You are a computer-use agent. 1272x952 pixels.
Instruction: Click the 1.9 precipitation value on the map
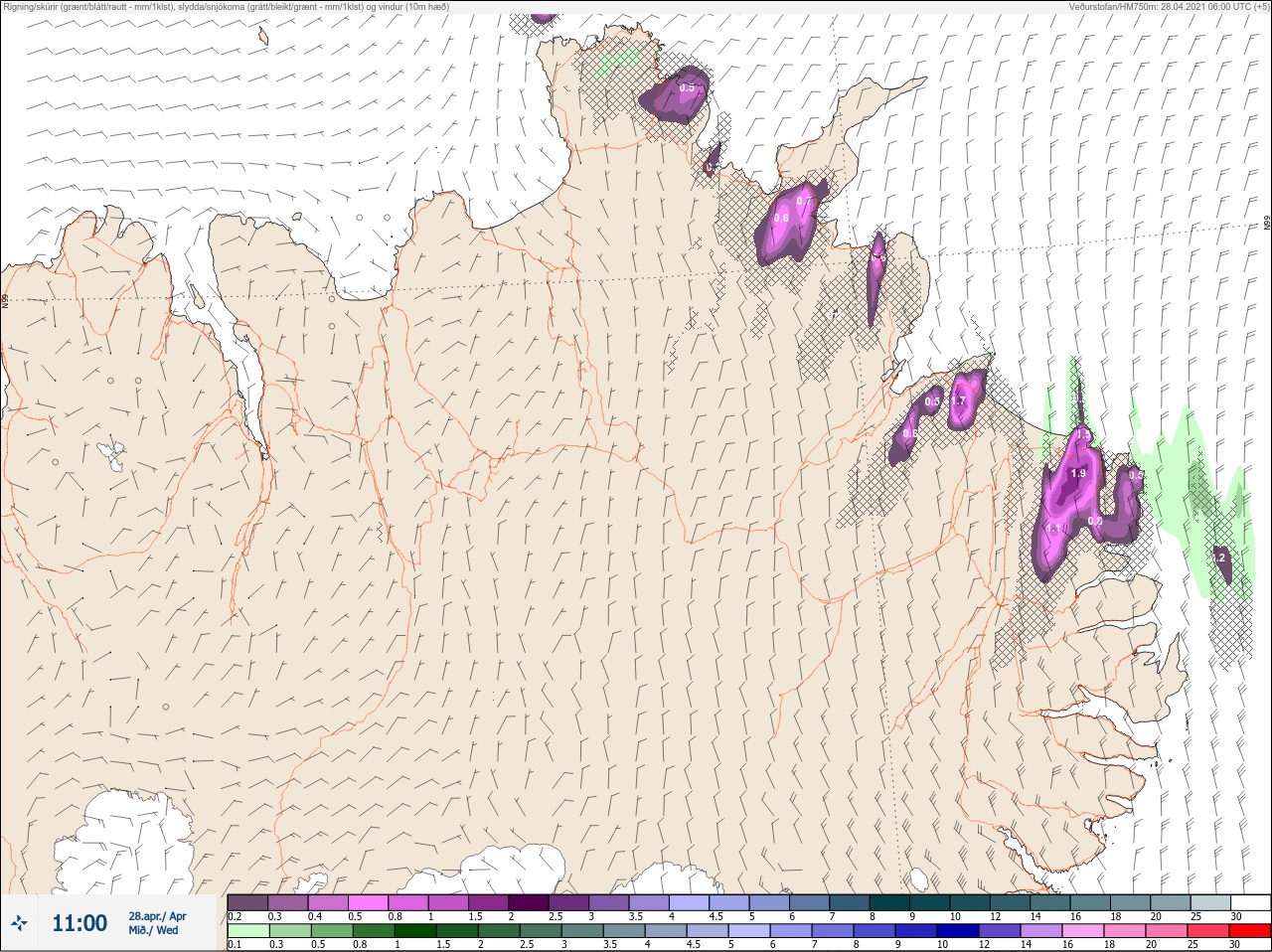[1078, 474]
